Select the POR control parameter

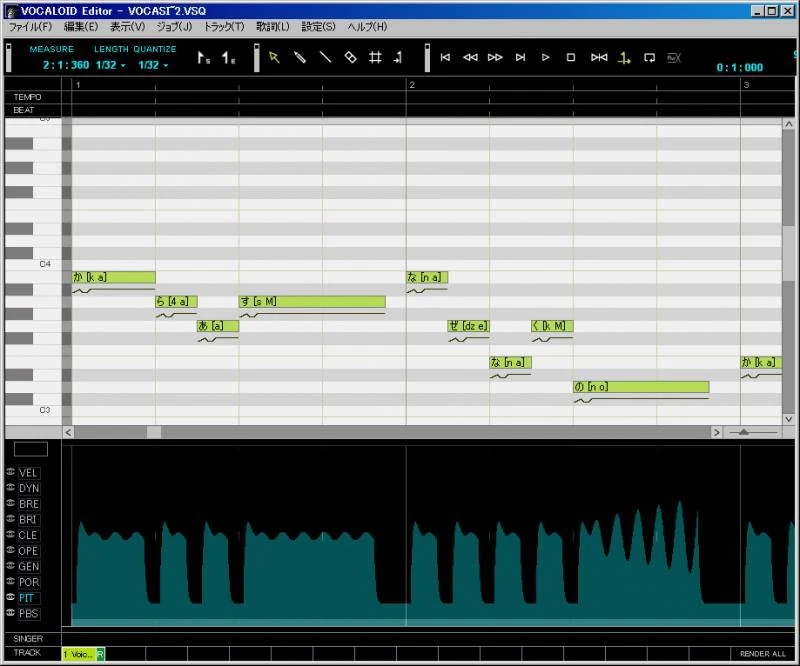[29, 582]
